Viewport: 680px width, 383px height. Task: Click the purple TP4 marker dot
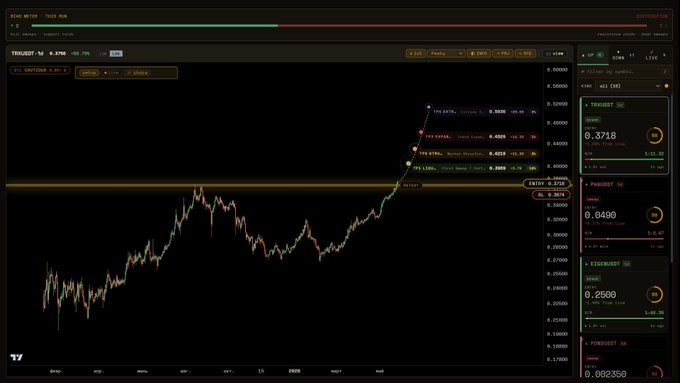[x=428, y=107]
